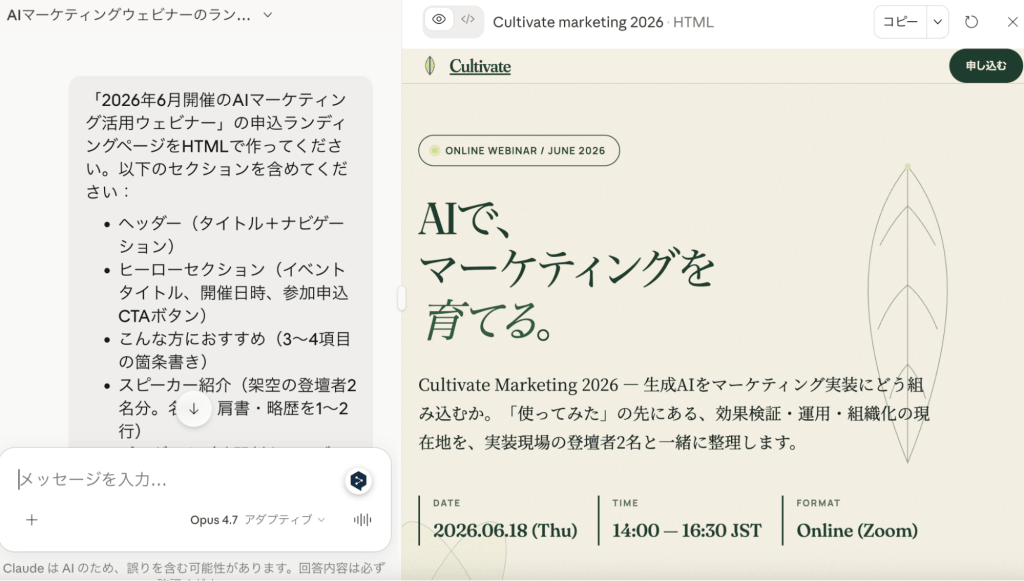Open the chat title dropdown chevron

[x=268, y=14]
